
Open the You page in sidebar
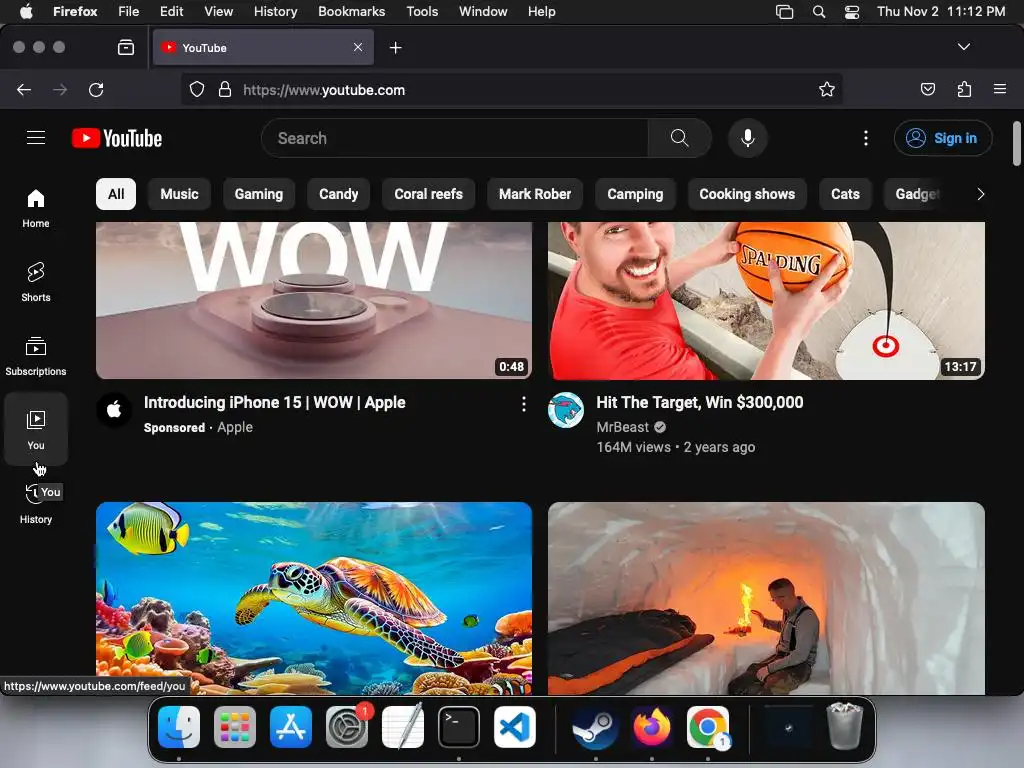36,430
